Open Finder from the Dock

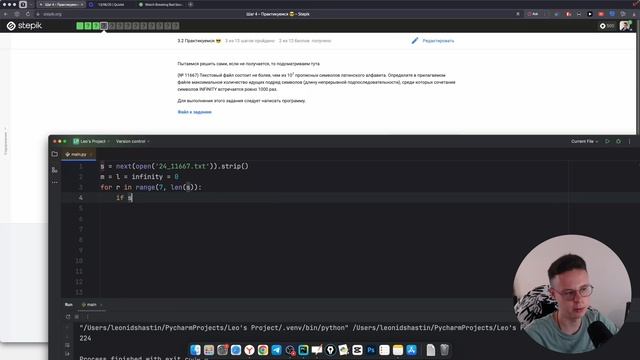[195, 350]
